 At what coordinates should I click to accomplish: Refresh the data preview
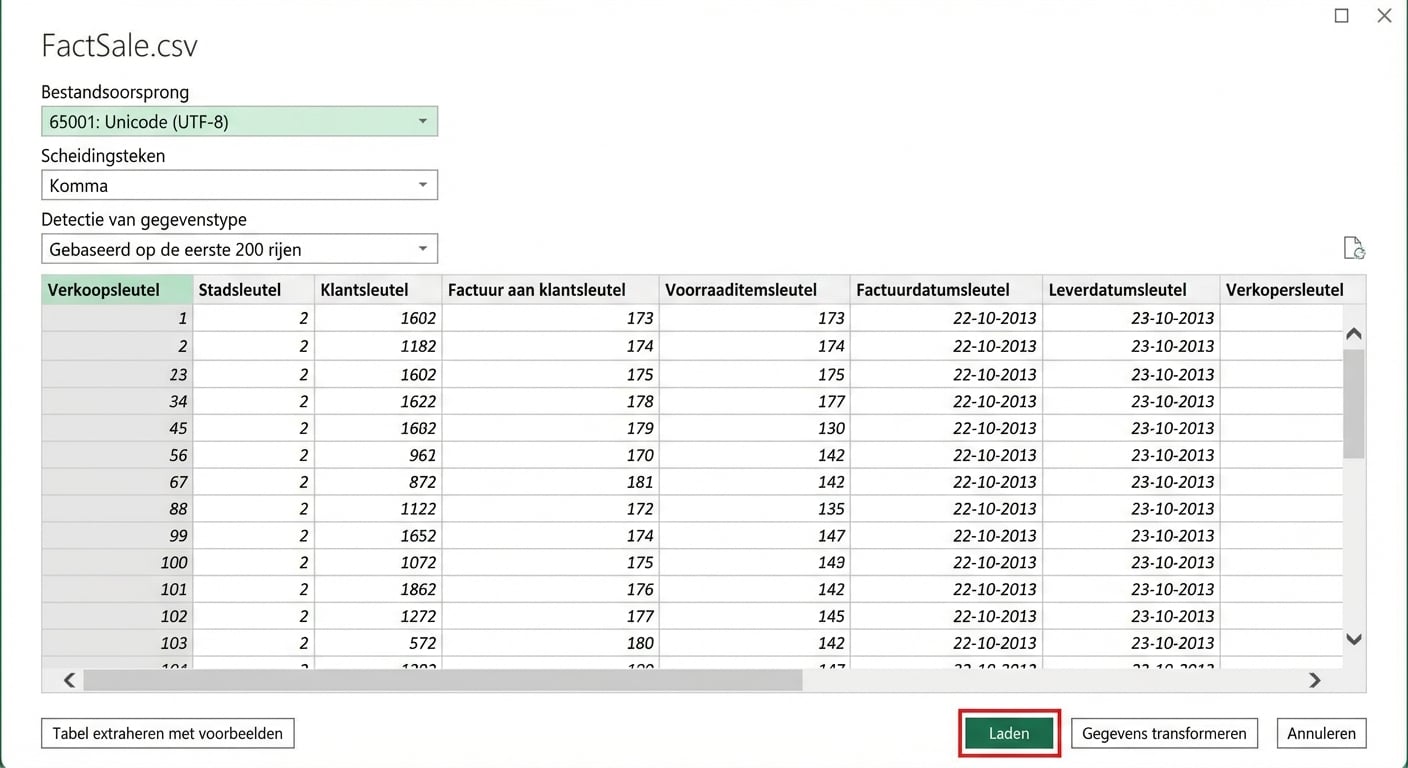[x=1354, y=247]
